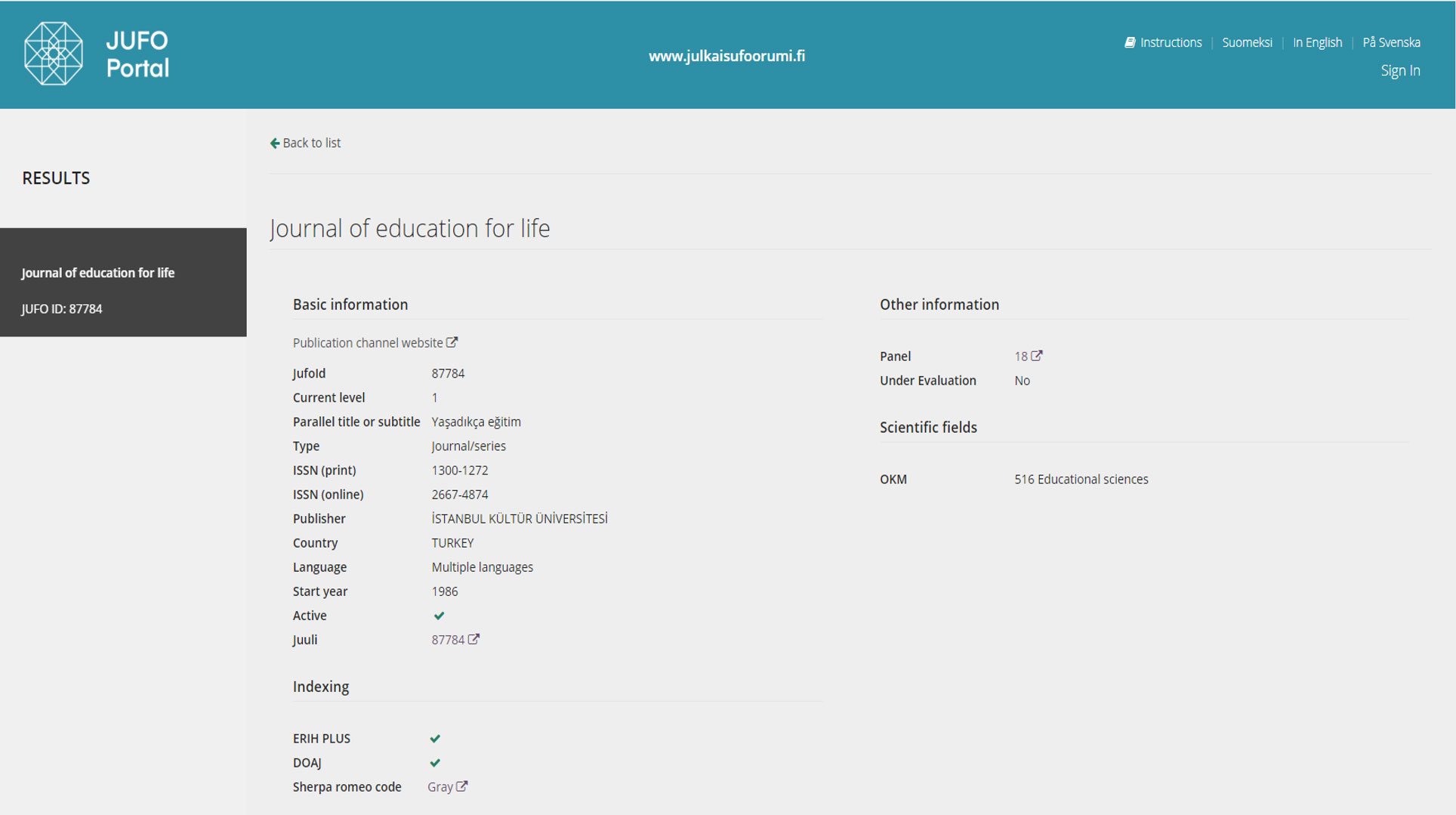The width and height of the screenshot is (1456, 815).
Task: Click the Back to list arrow icon
Action: click(x=275, y=143)
